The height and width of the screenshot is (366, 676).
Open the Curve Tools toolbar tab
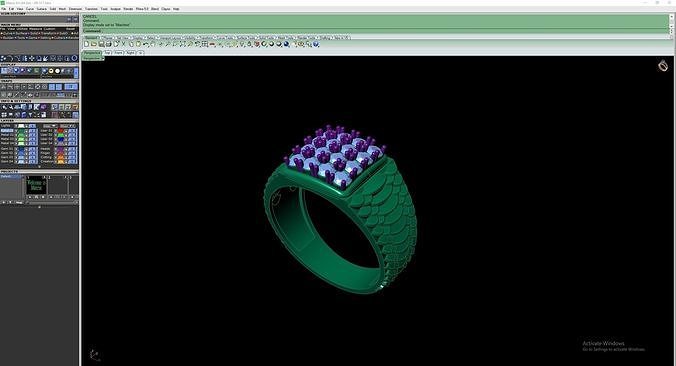[225, 38]
